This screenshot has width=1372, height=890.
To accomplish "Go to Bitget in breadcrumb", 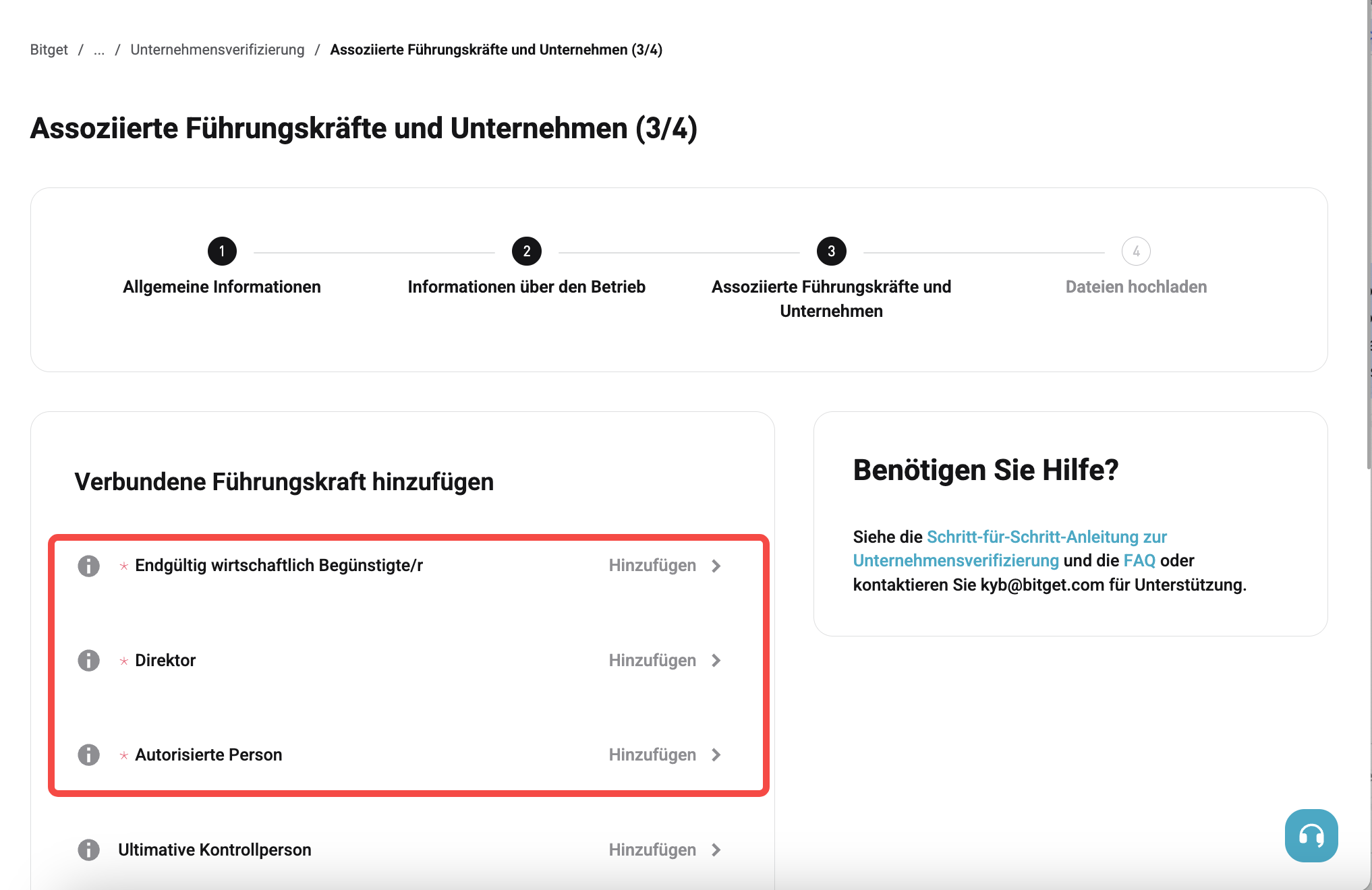I will 49,50.
